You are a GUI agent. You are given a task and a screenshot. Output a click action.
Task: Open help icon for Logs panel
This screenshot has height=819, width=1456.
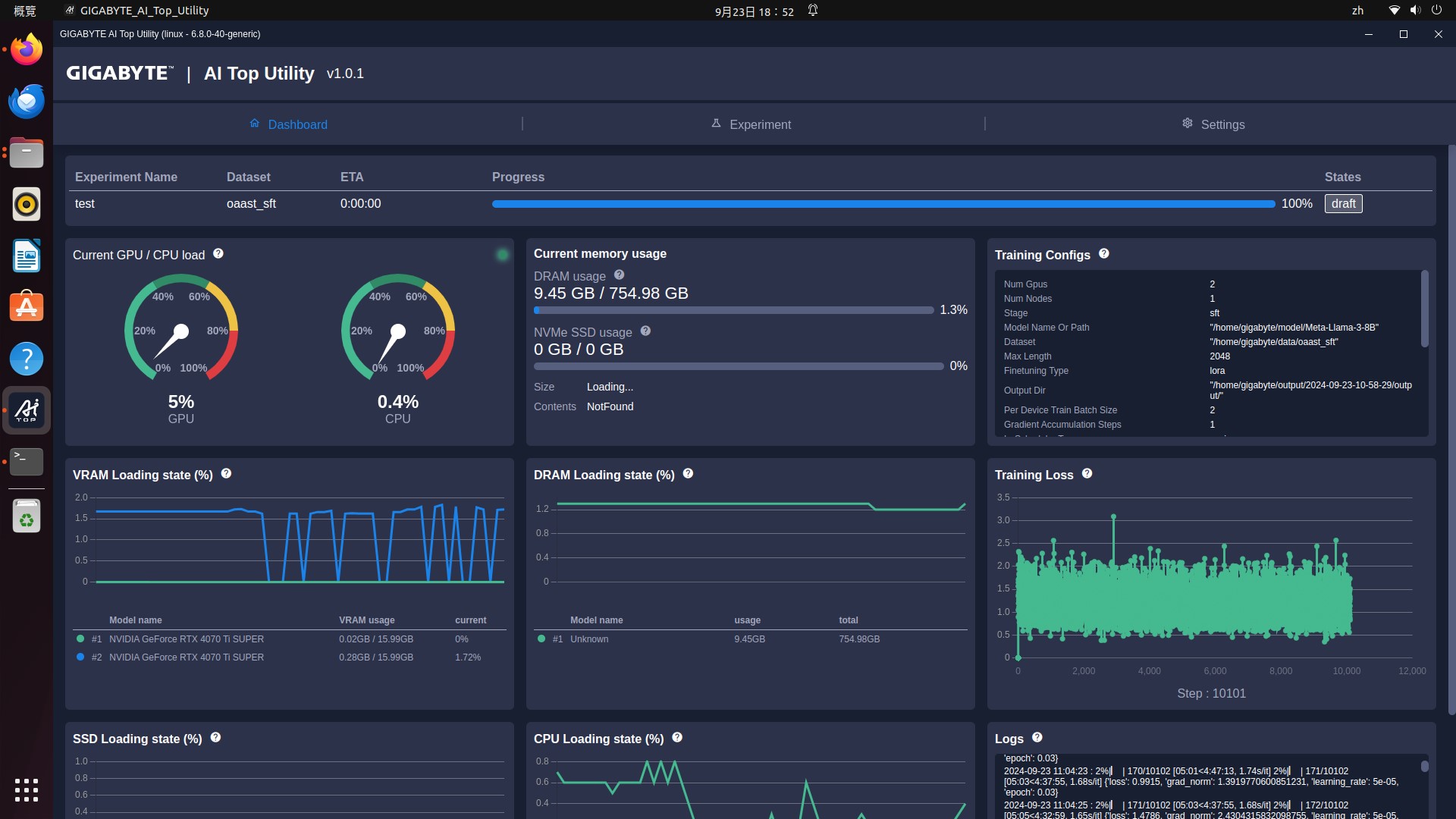tap(1037, 738)
